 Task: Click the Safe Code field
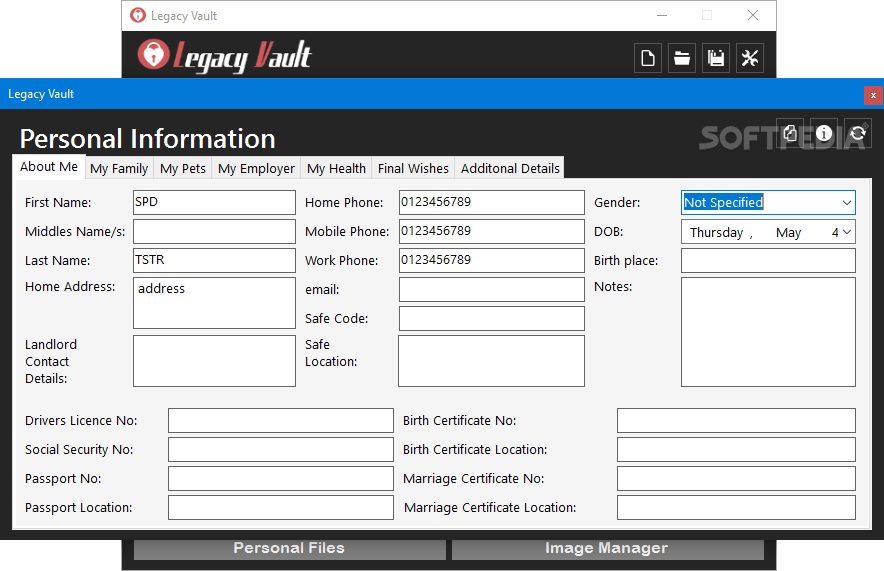click(492, 318)
